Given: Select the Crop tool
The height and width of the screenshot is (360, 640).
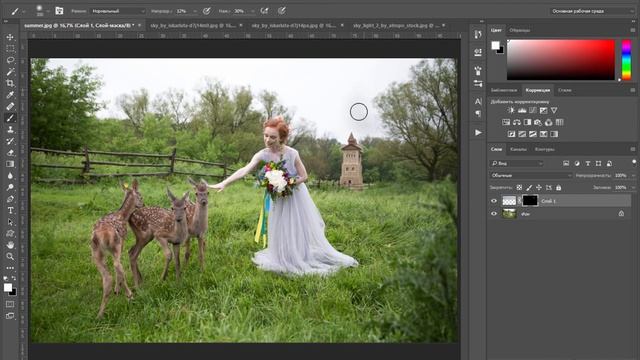Looking at the screenshot, I should (x=10, y=83).
